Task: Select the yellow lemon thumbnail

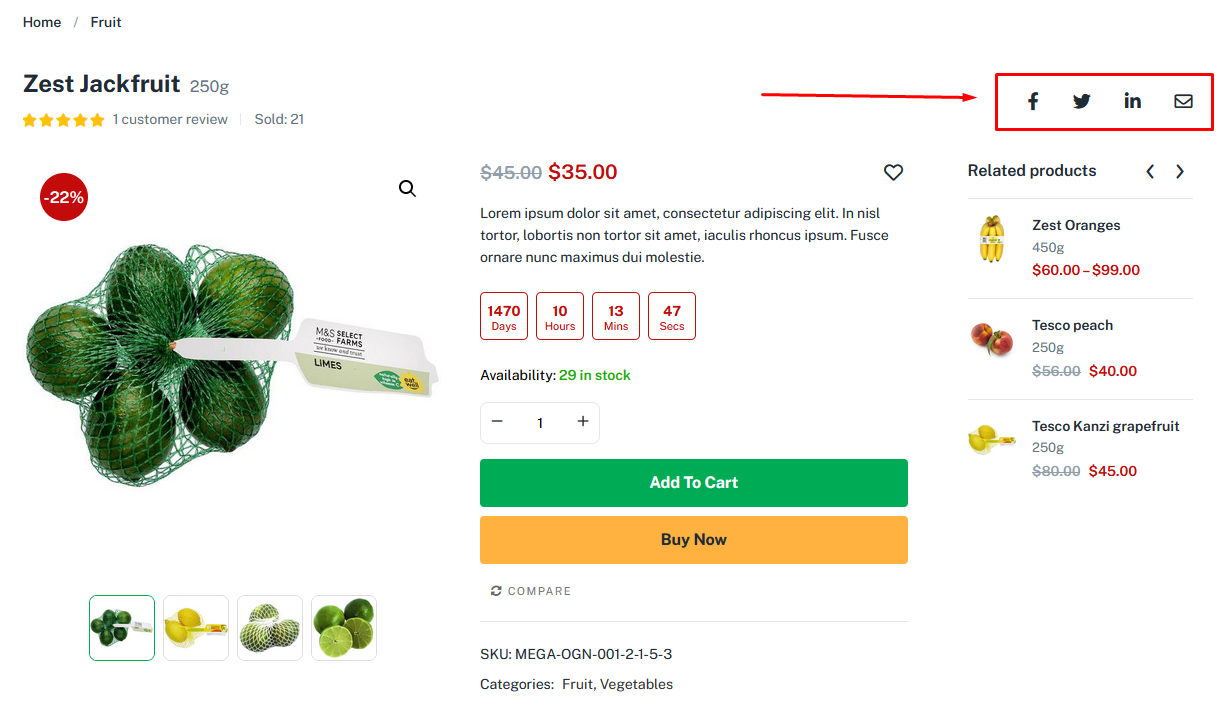Action: (x=196, y=628)
